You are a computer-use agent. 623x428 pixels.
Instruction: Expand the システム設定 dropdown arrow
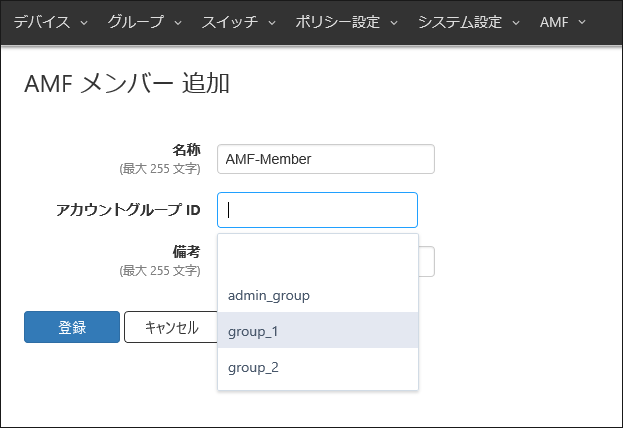click(515, 22)
